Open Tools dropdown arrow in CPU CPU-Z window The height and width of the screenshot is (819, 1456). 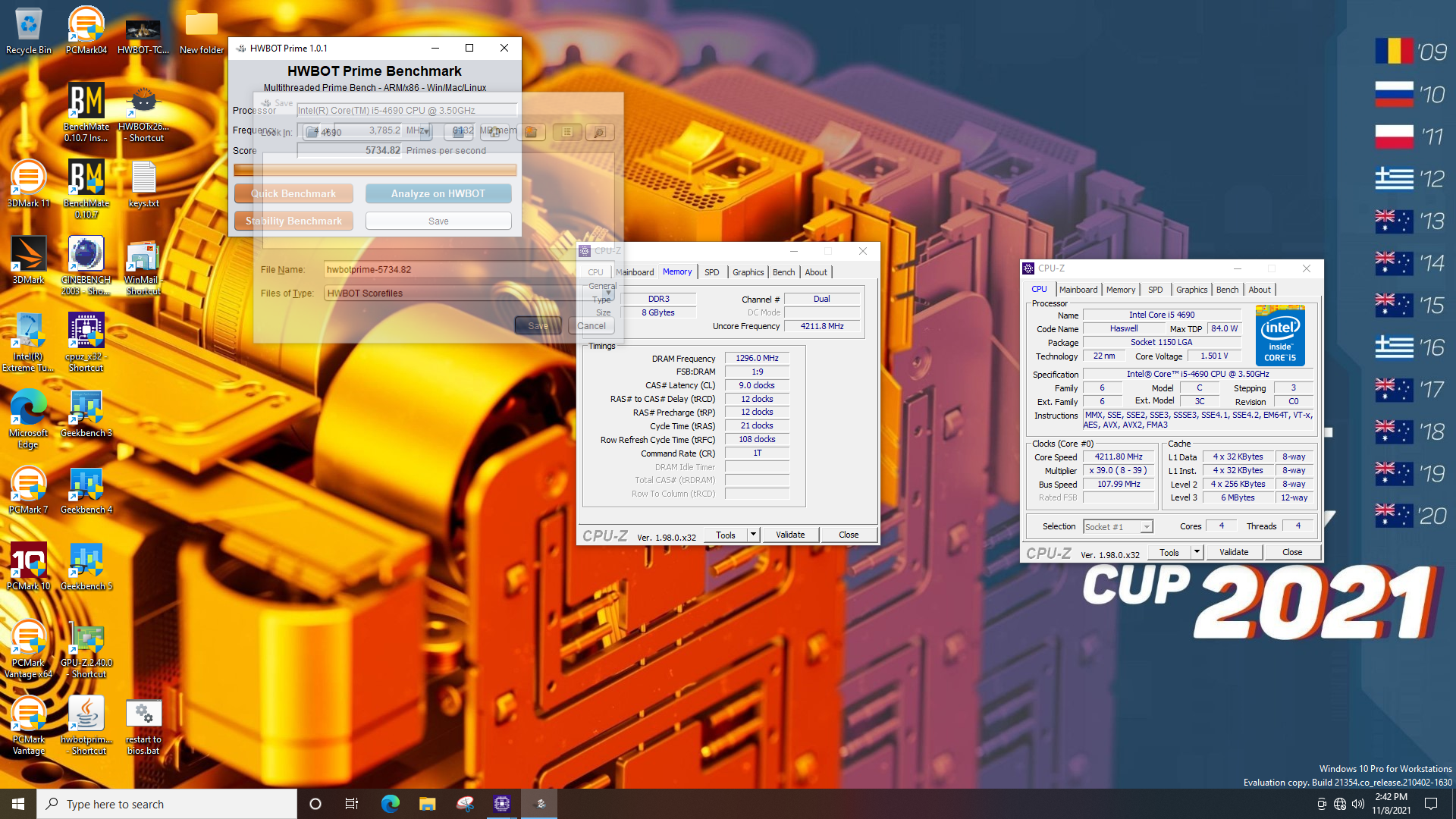coord(1197,552)
